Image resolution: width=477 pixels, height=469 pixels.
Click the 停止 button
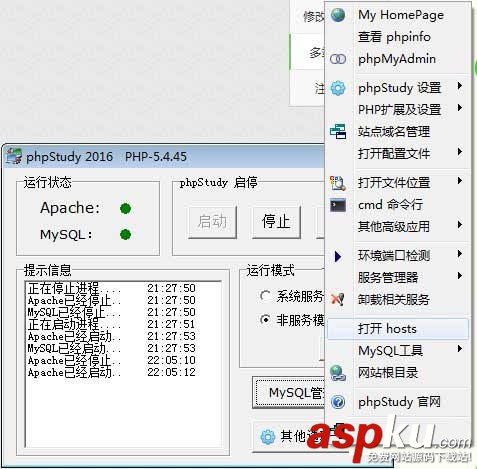[x=276, y=222]
